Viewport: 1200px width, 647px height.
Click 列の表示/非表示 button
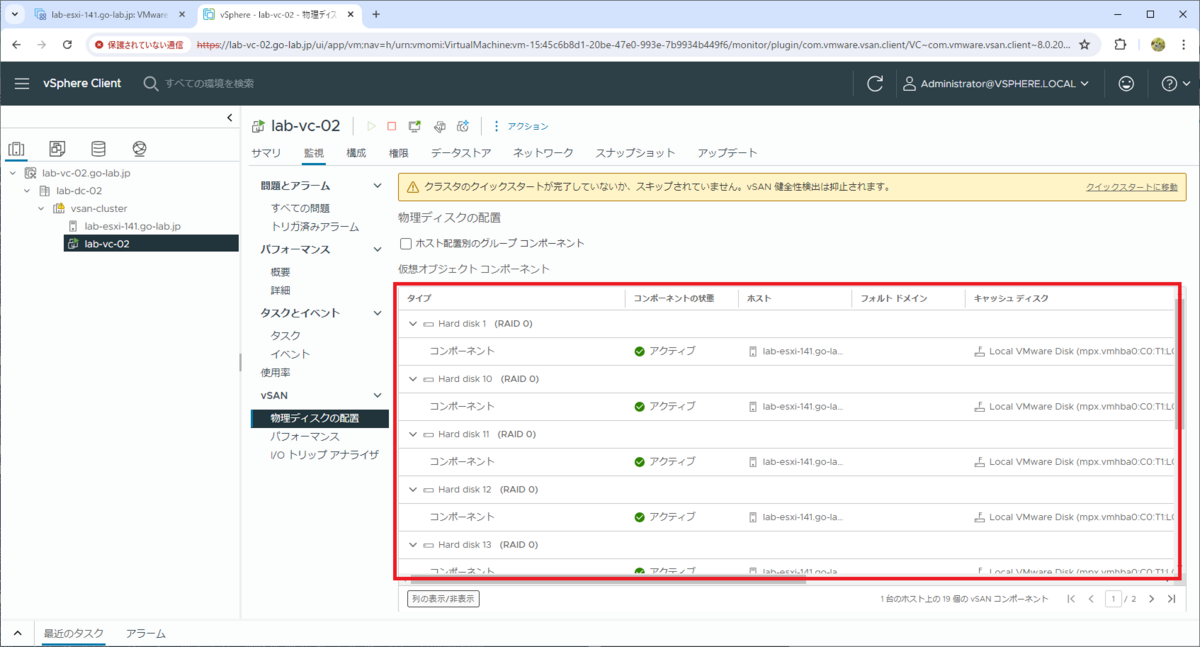coord(442,598)
